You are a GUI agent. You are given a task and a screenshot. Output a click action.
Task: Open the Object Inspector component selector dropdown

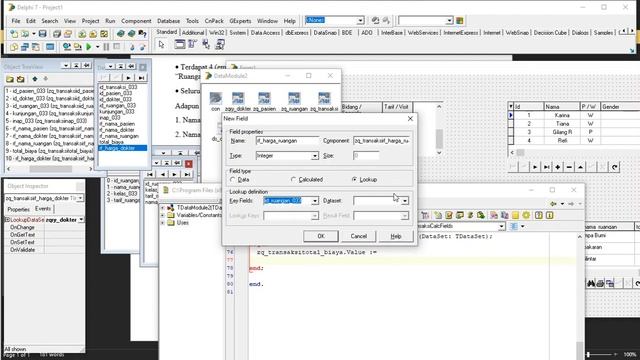coord(80,198)
